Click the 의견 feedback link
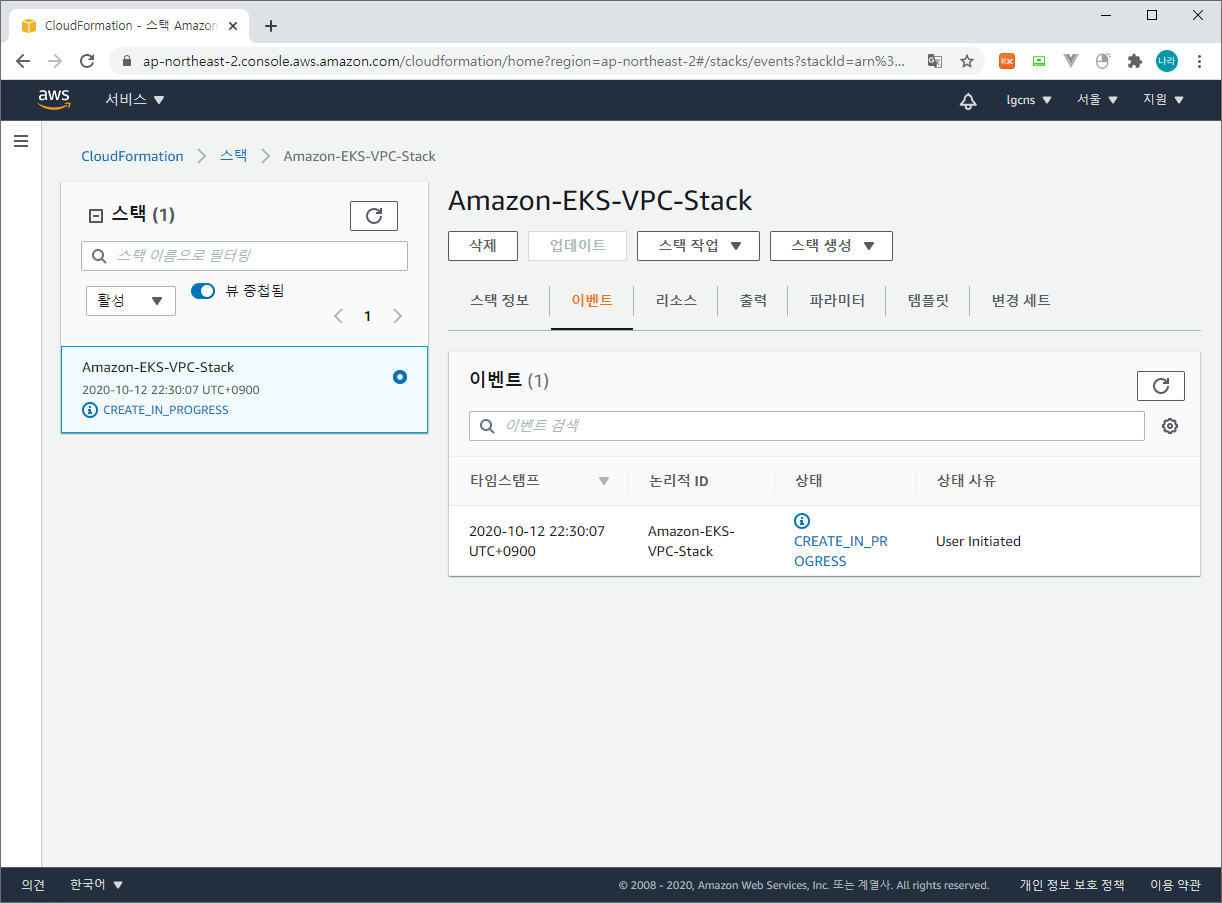Viewport: 1222px width, 903px height. coord(33,885)
